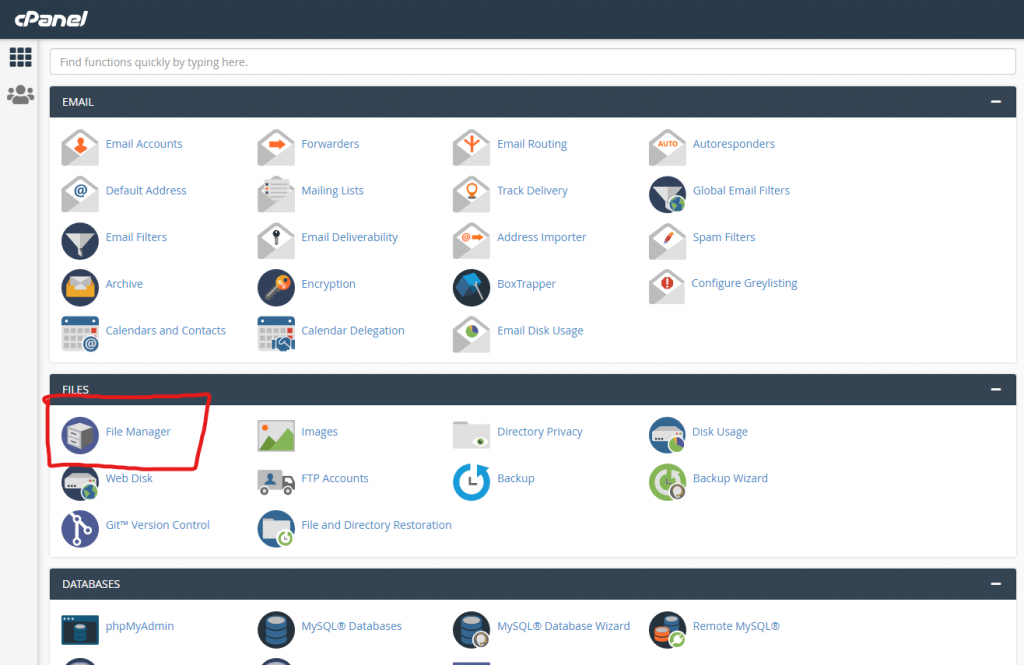
Task: Open the Email Routing icon
Action: [471, 147]
